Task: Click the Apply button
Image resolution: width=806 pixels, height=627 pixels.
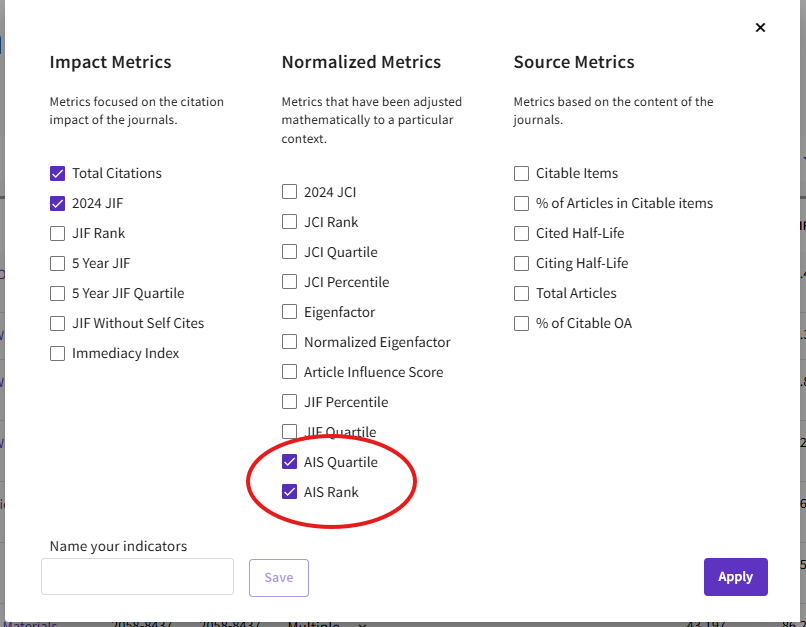Action: 735,577
